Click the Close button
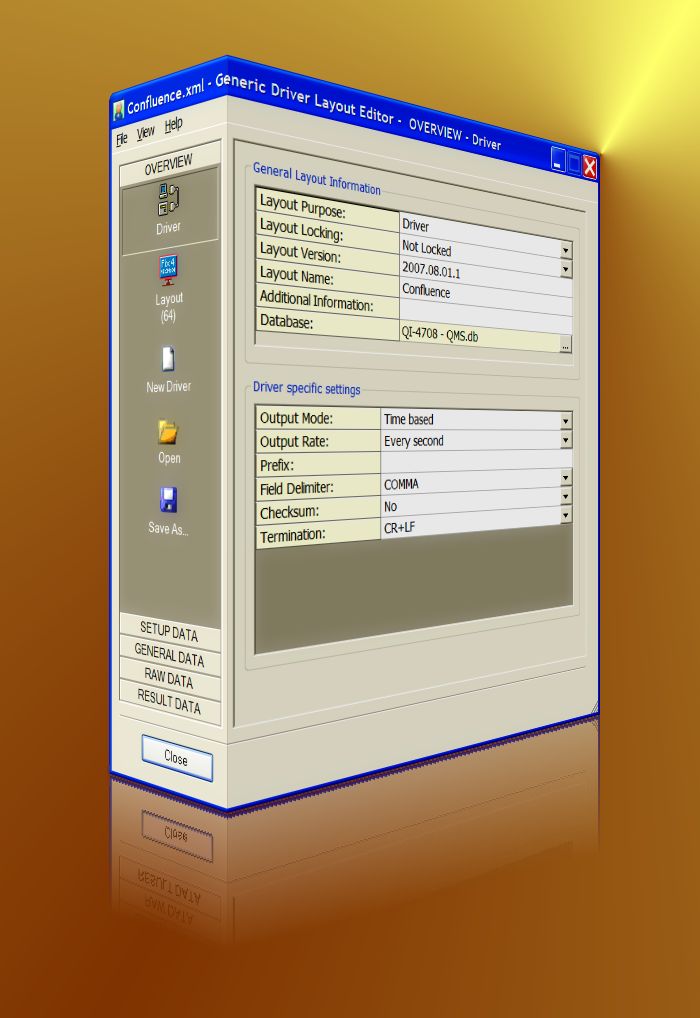 click(177, 758)
